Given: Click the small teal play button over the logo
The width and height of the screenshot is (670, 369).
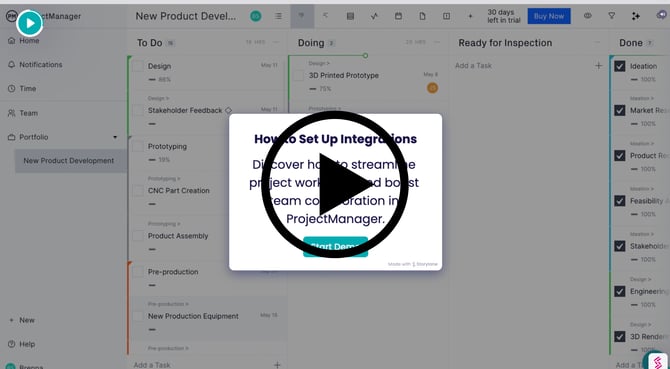Looking at the screenshot, I should click(x=29, y=23).
